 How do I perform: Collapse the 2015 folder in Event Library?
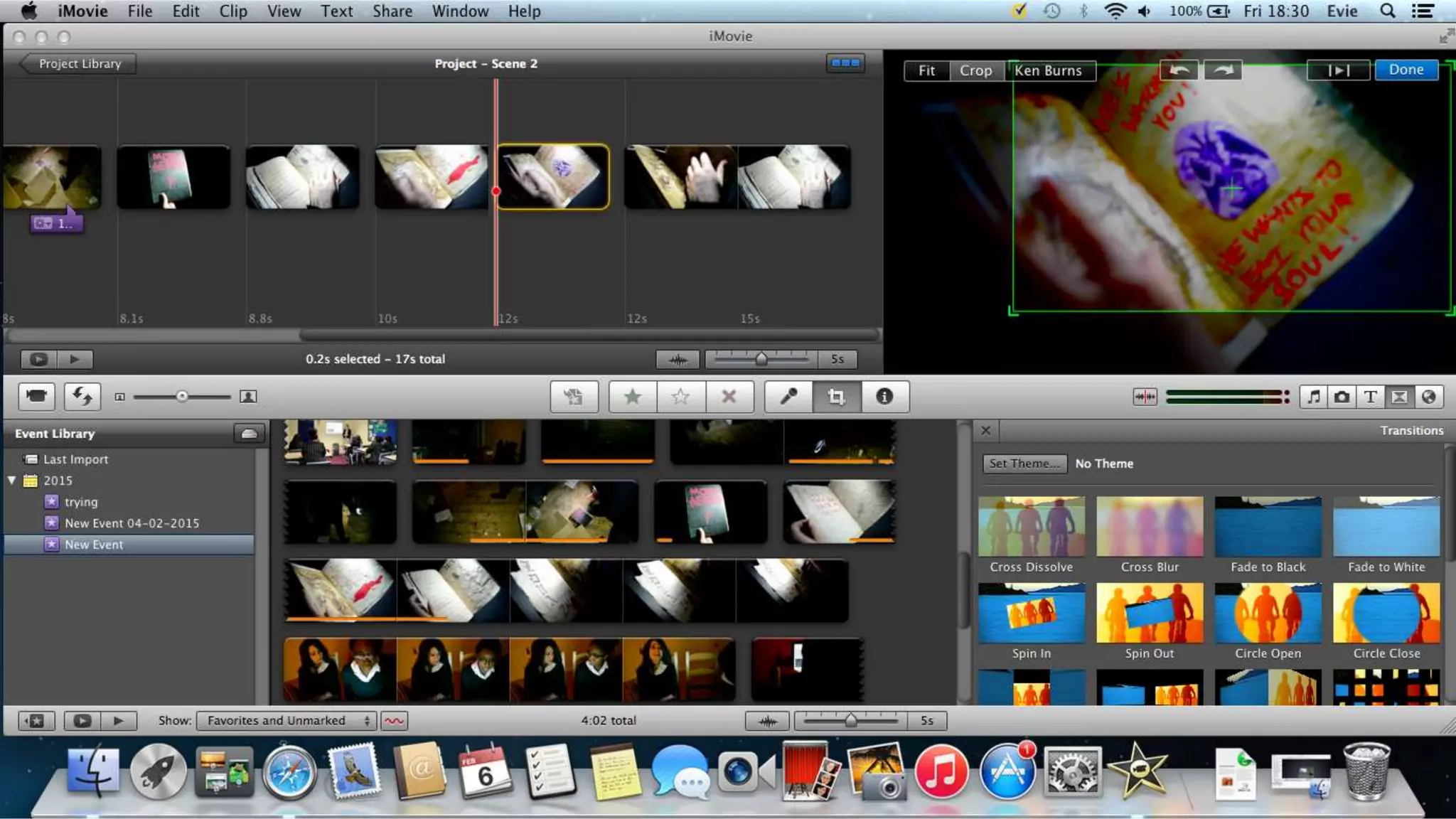pyautogui.click(x=11, y=481)
